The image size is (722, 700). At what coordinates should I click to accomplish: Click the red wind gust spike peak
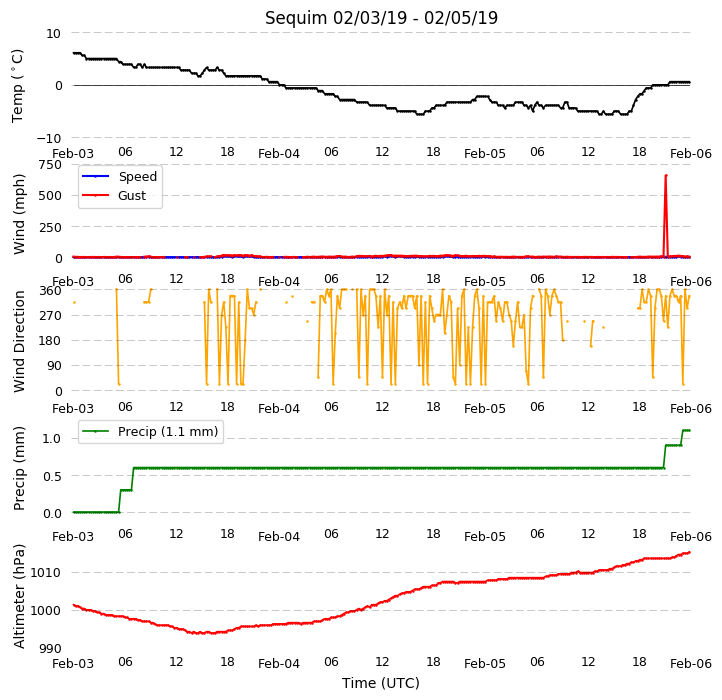point(666,175)
